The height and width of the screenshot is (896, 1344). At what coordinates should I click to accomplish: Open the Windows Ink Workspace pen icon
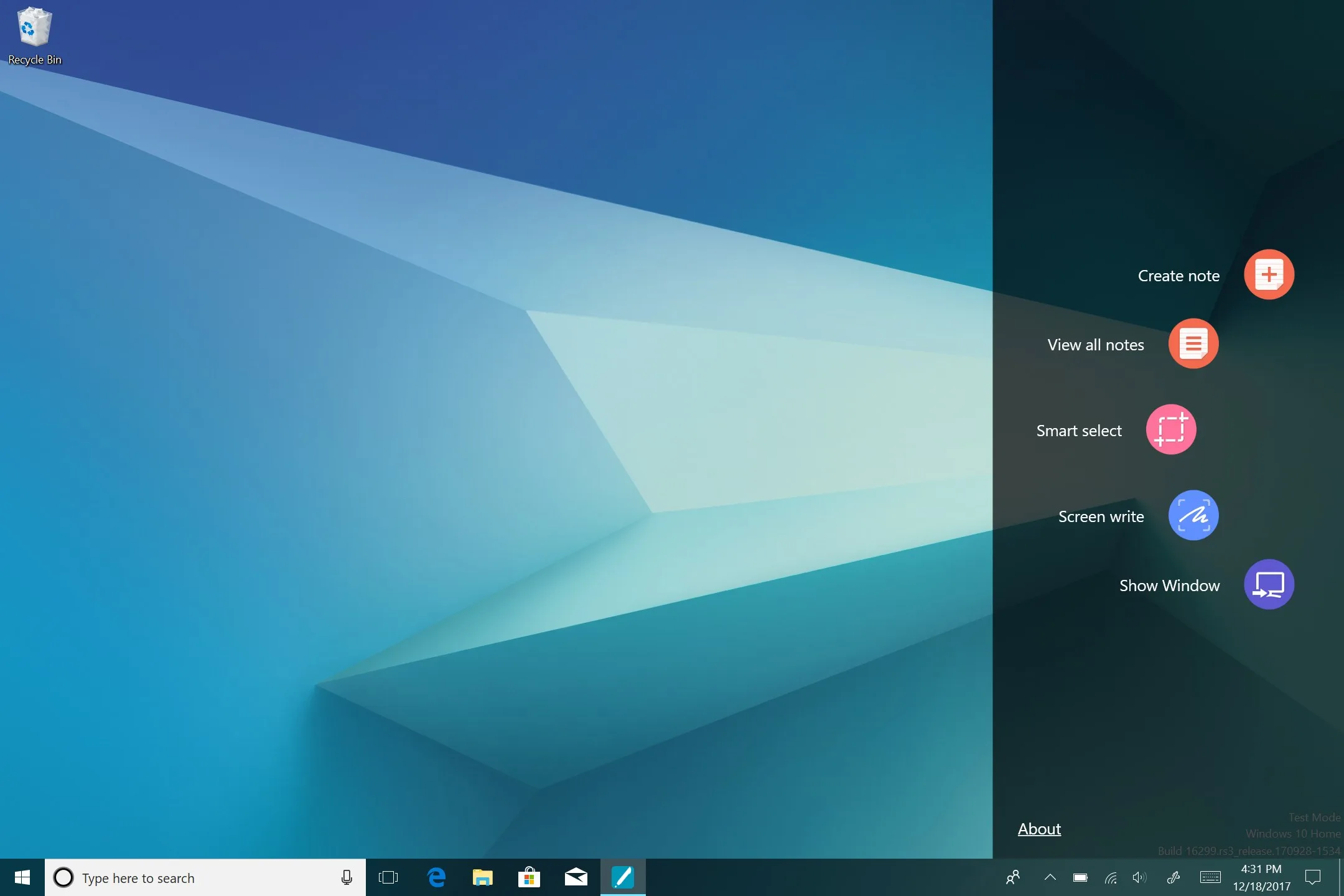[x=1174, y=877]
